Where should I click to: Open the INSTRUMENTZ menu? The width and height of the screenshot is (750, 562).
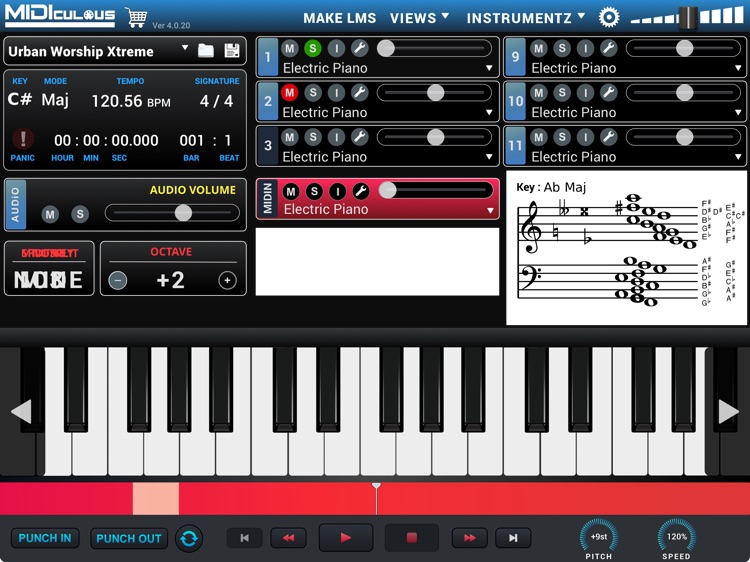click(526, 18)
